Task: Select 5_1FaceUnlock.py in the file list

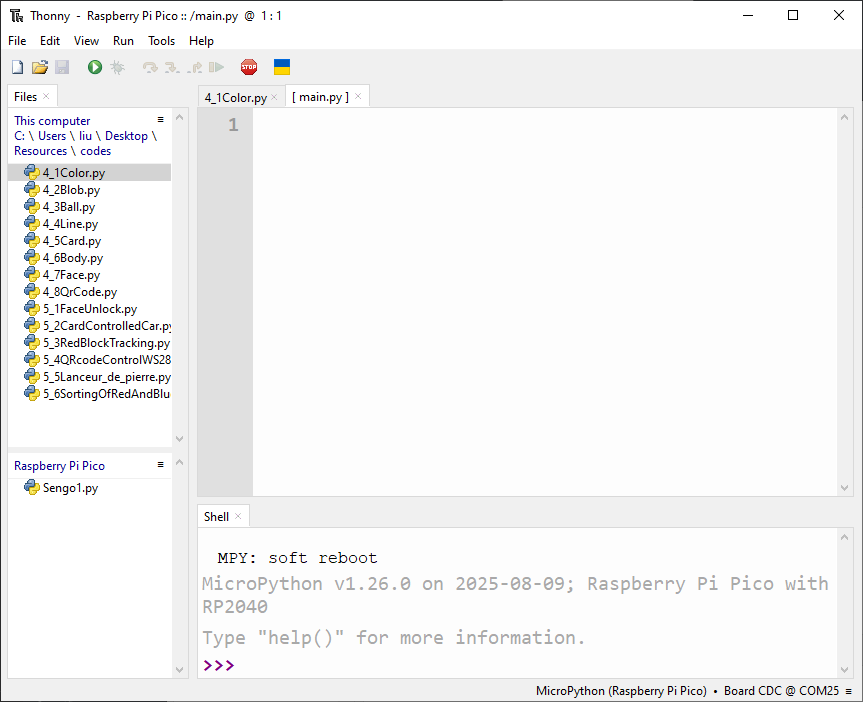Action: [x=90, y=309]
